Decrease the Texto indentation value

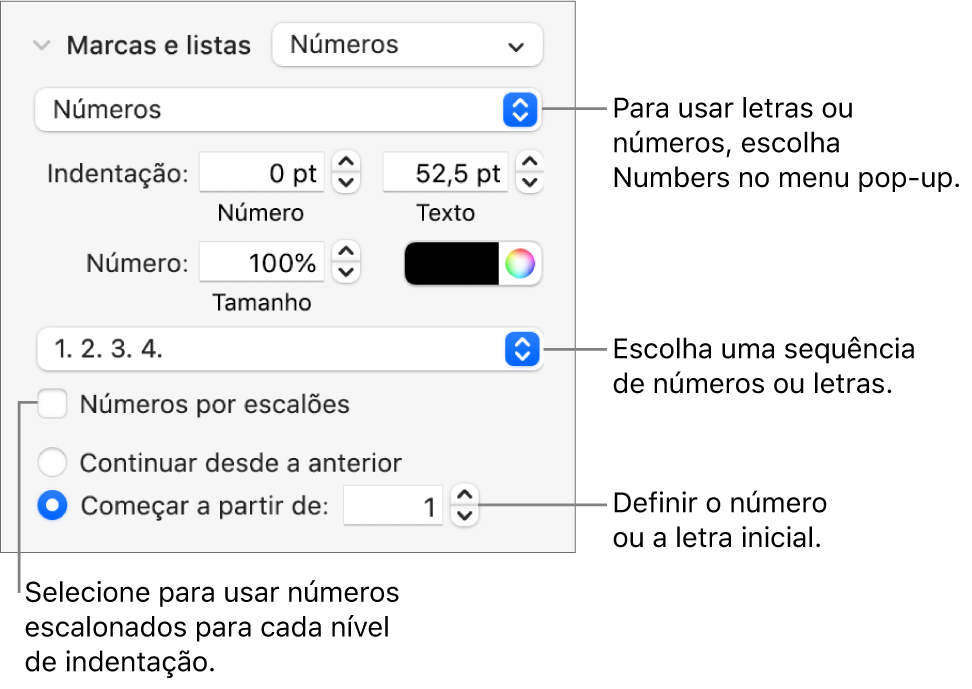[530, 182]
